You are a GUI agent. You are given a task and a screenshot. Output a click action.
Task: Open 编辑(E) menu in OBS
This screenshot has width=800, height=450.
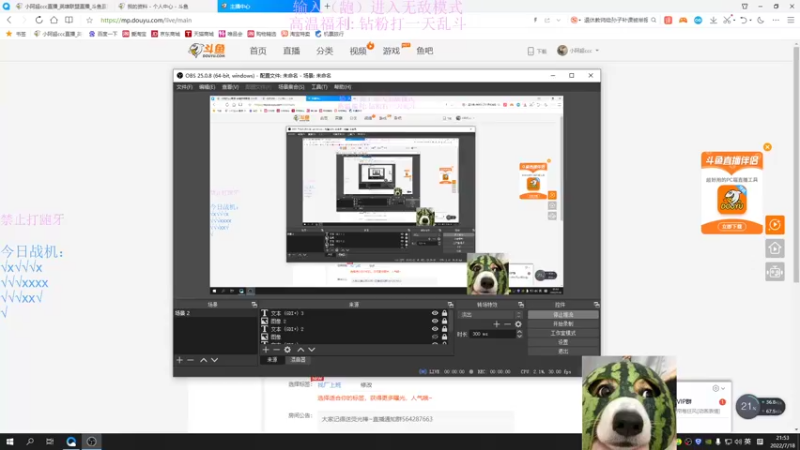point(207,87)
